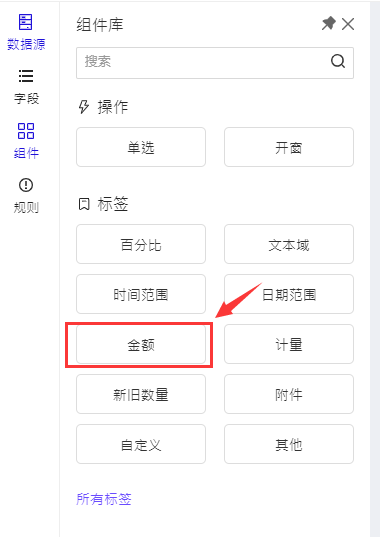Focus the 搜索 search field

215,63
